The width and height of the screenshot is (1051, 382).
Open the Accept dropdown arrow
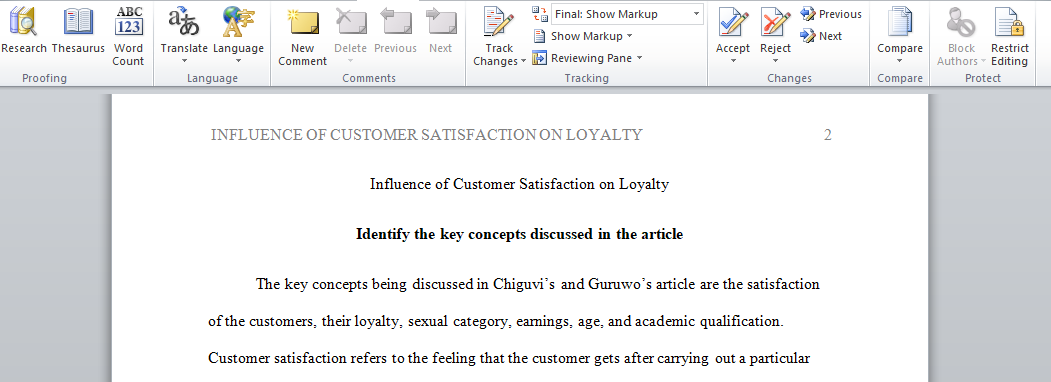733,61
